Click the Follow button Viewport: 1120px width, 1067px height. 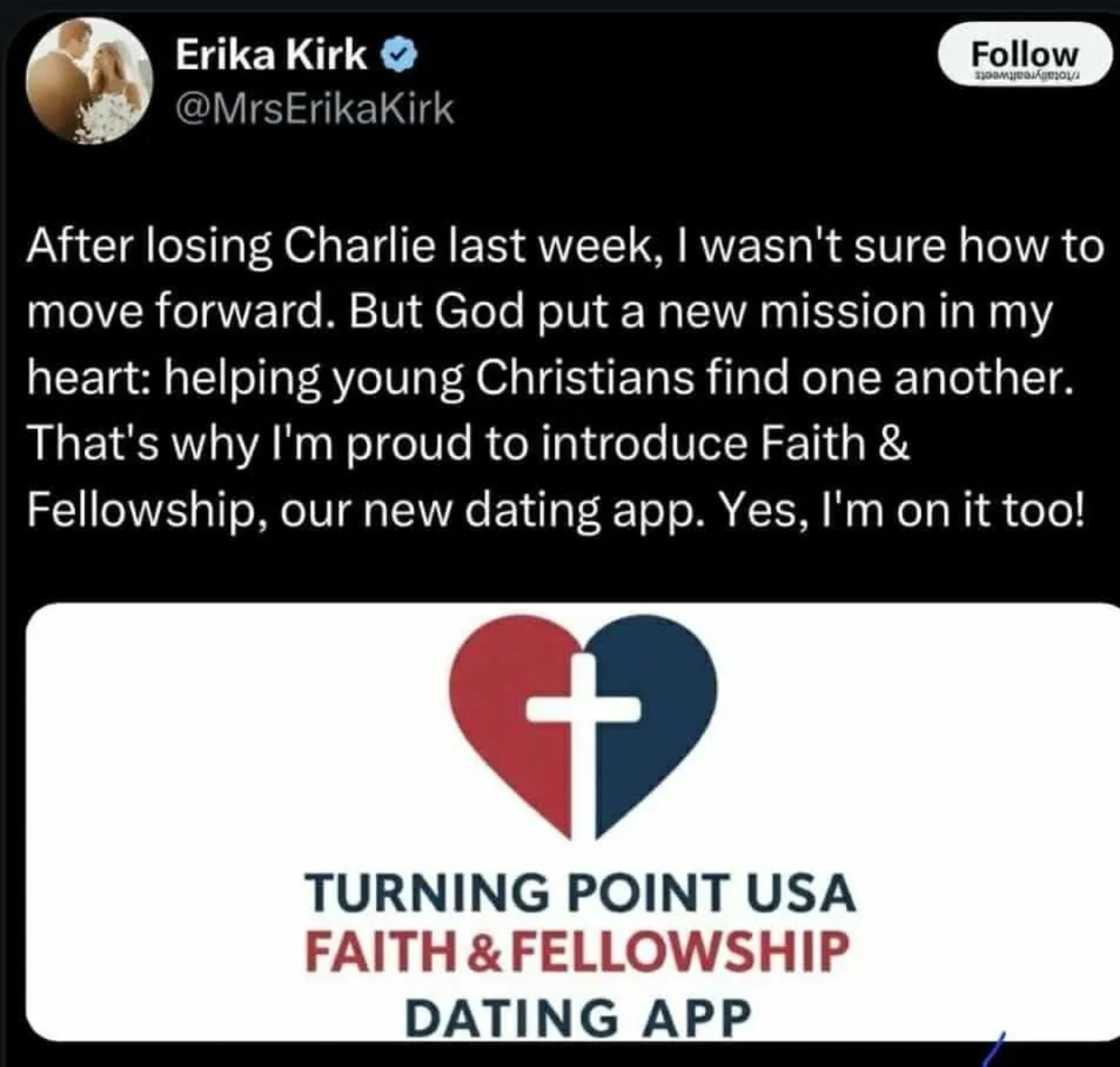1024,56
